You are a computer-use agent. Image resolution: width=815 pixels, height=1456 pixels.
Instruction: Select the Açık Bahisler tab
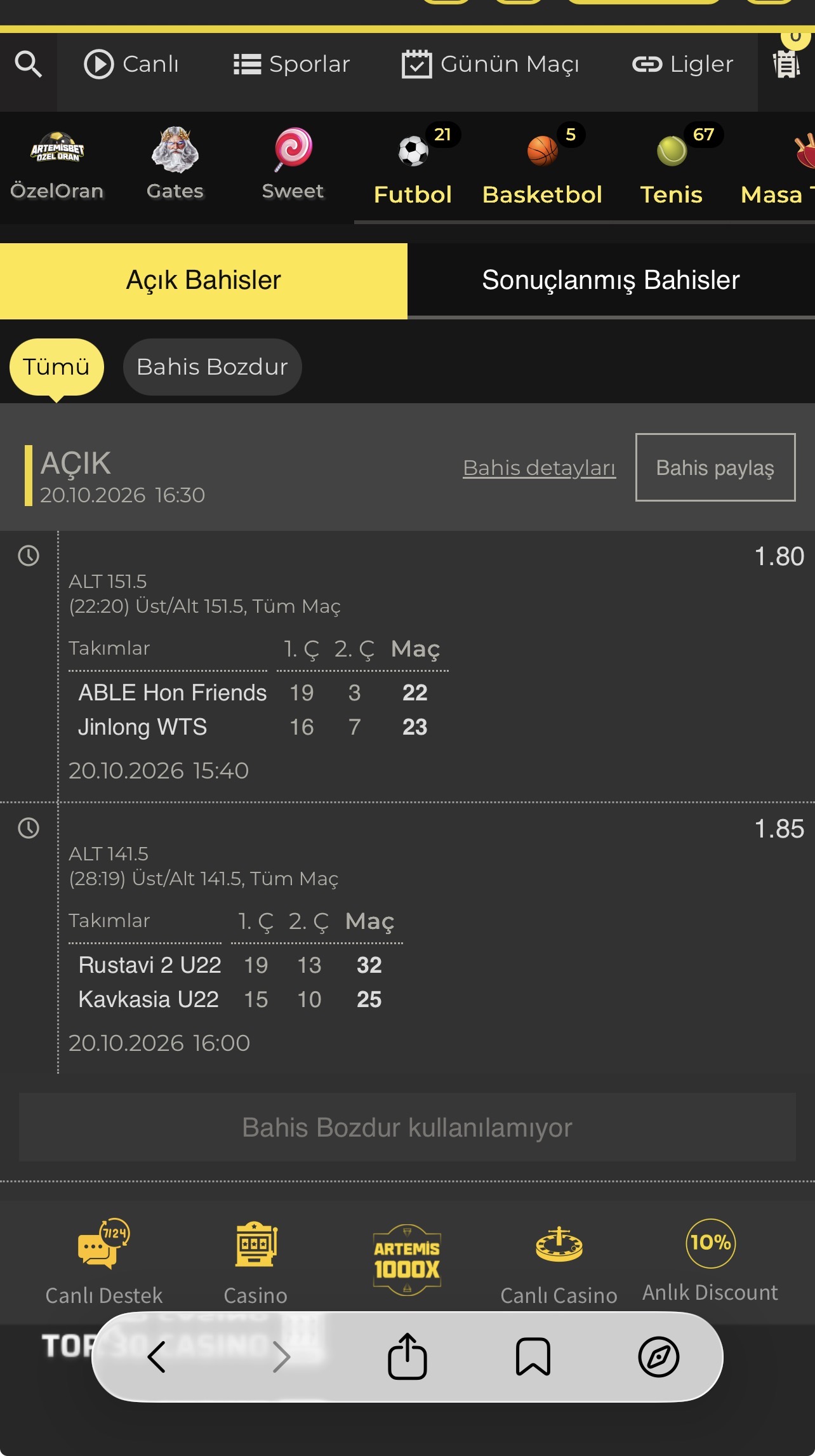coord(204,281)
